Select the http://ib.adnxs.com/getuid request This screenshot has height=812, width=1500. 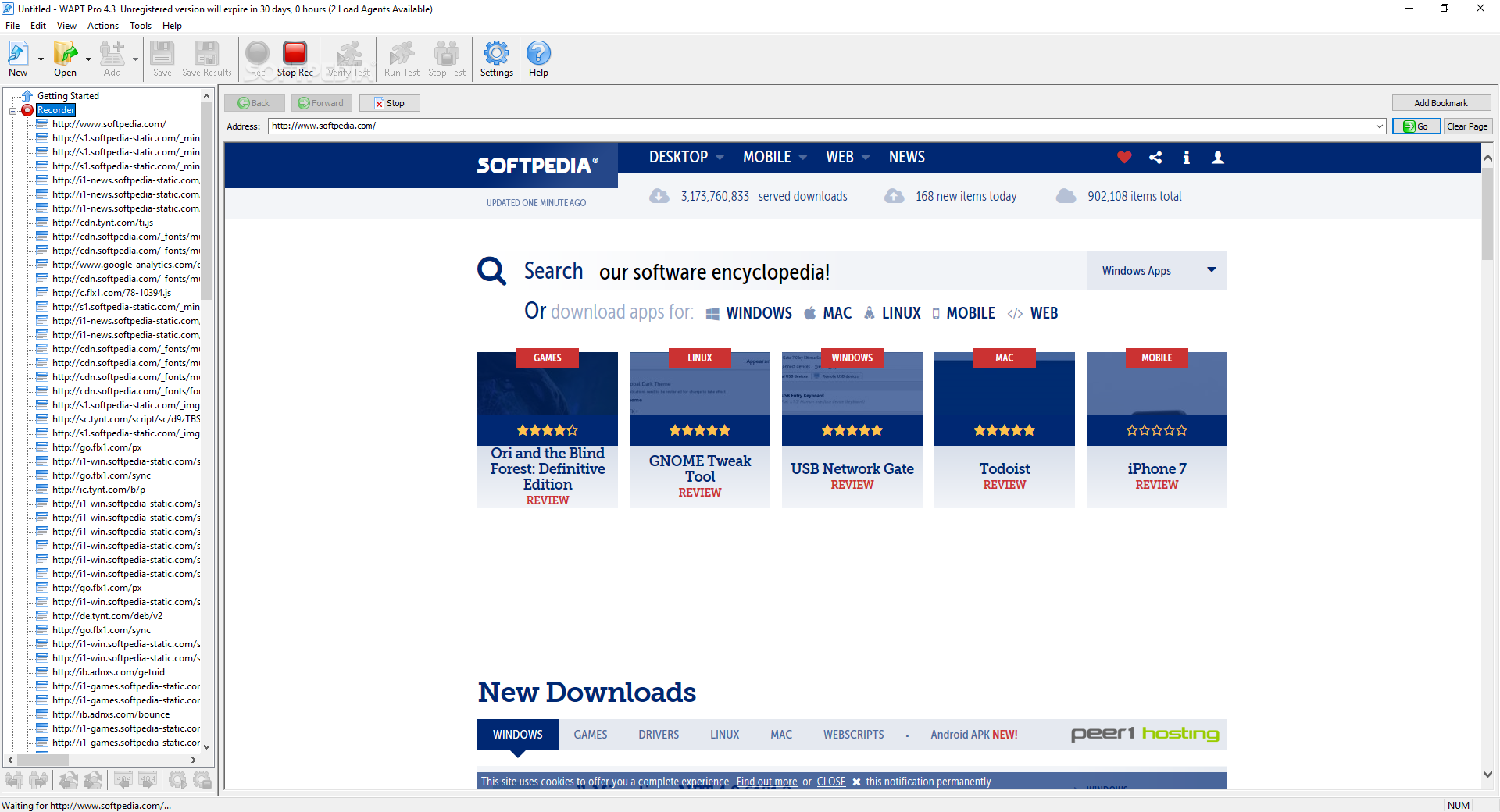(x=109, y=672)
